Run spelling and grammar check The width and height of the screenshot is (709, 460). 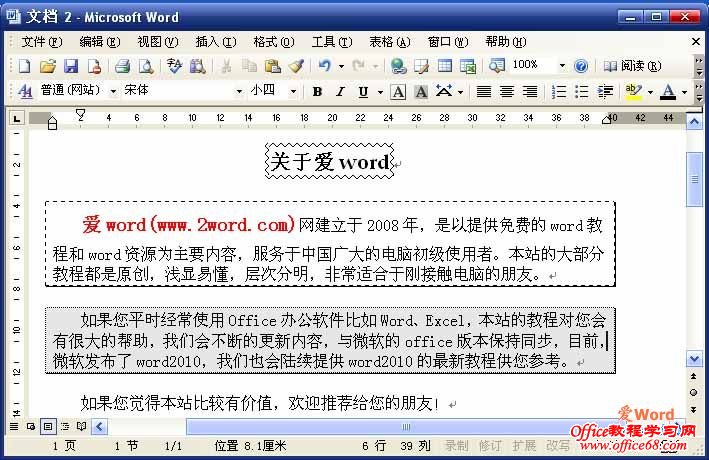[174, 66]
